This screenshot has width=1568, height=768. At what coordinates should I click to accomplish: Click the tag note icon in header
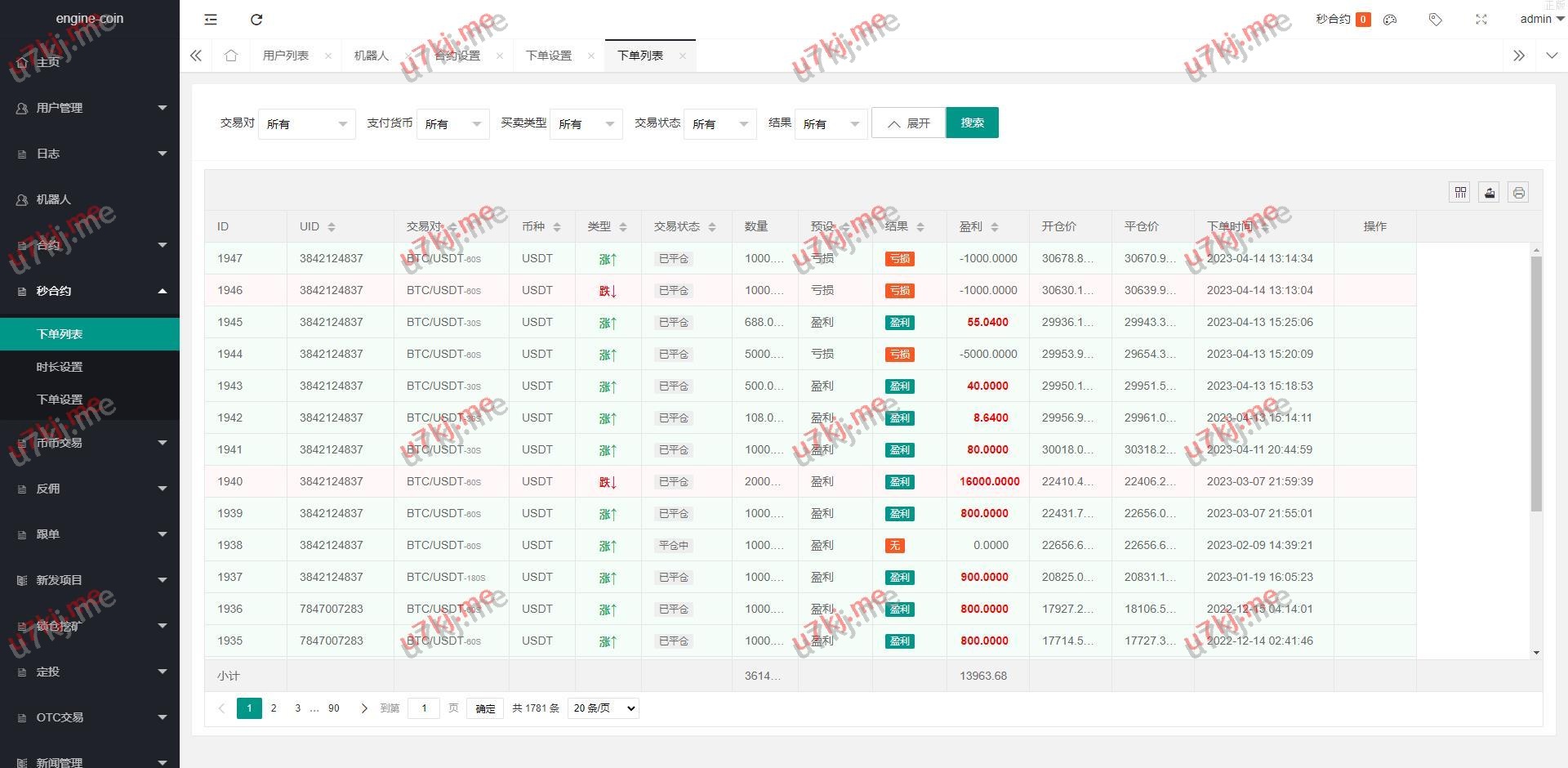[1435, 20]
